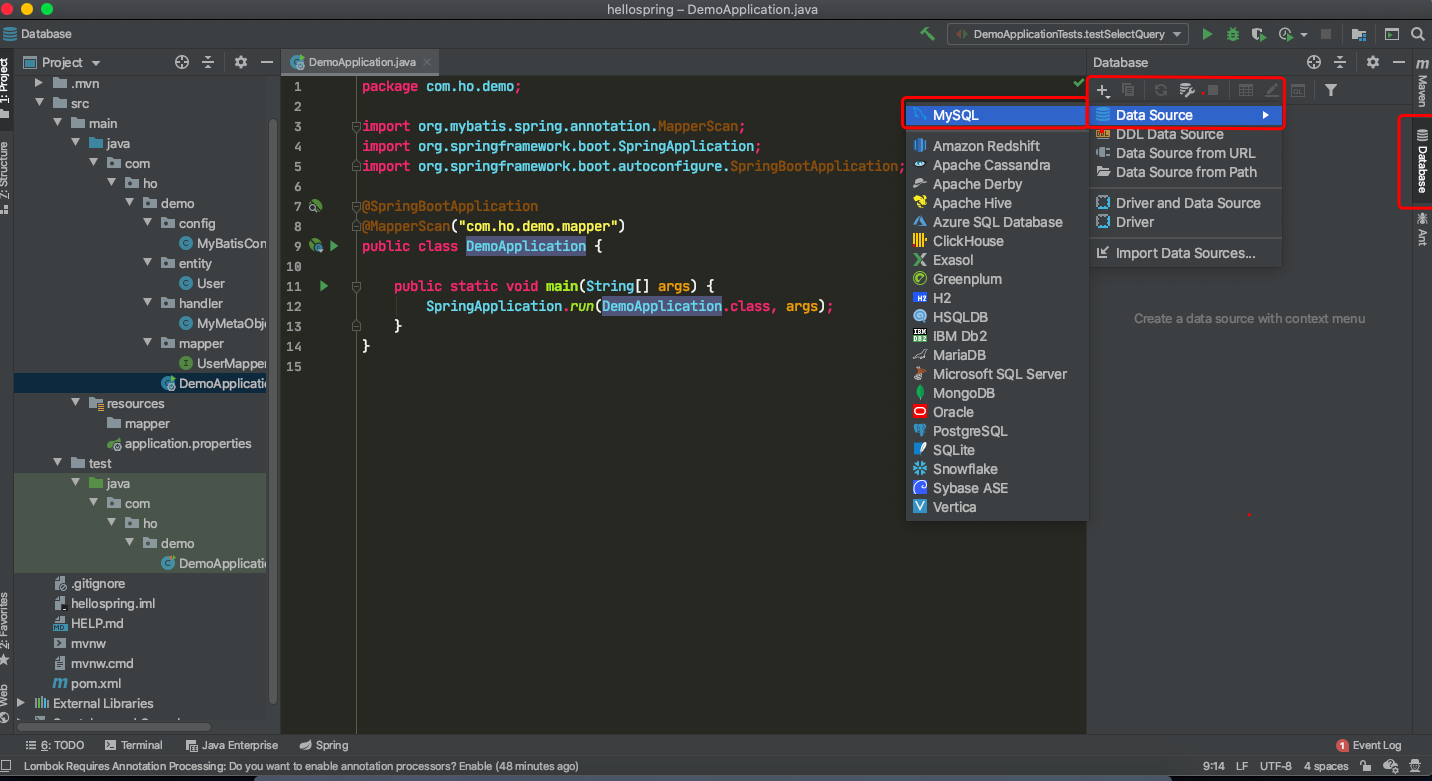Click the Spring bean gutter icon on line 7
This screenshot has height=781, width=1432.
tap(315, 206)
